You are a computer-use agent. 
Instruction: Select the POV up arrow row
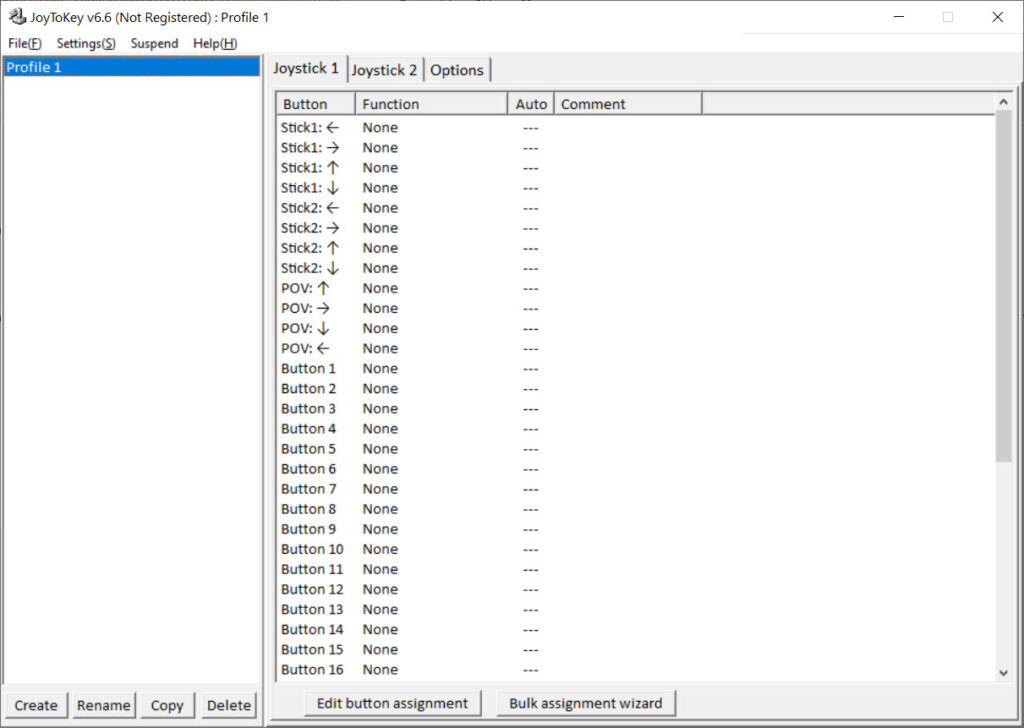[635, 288]
